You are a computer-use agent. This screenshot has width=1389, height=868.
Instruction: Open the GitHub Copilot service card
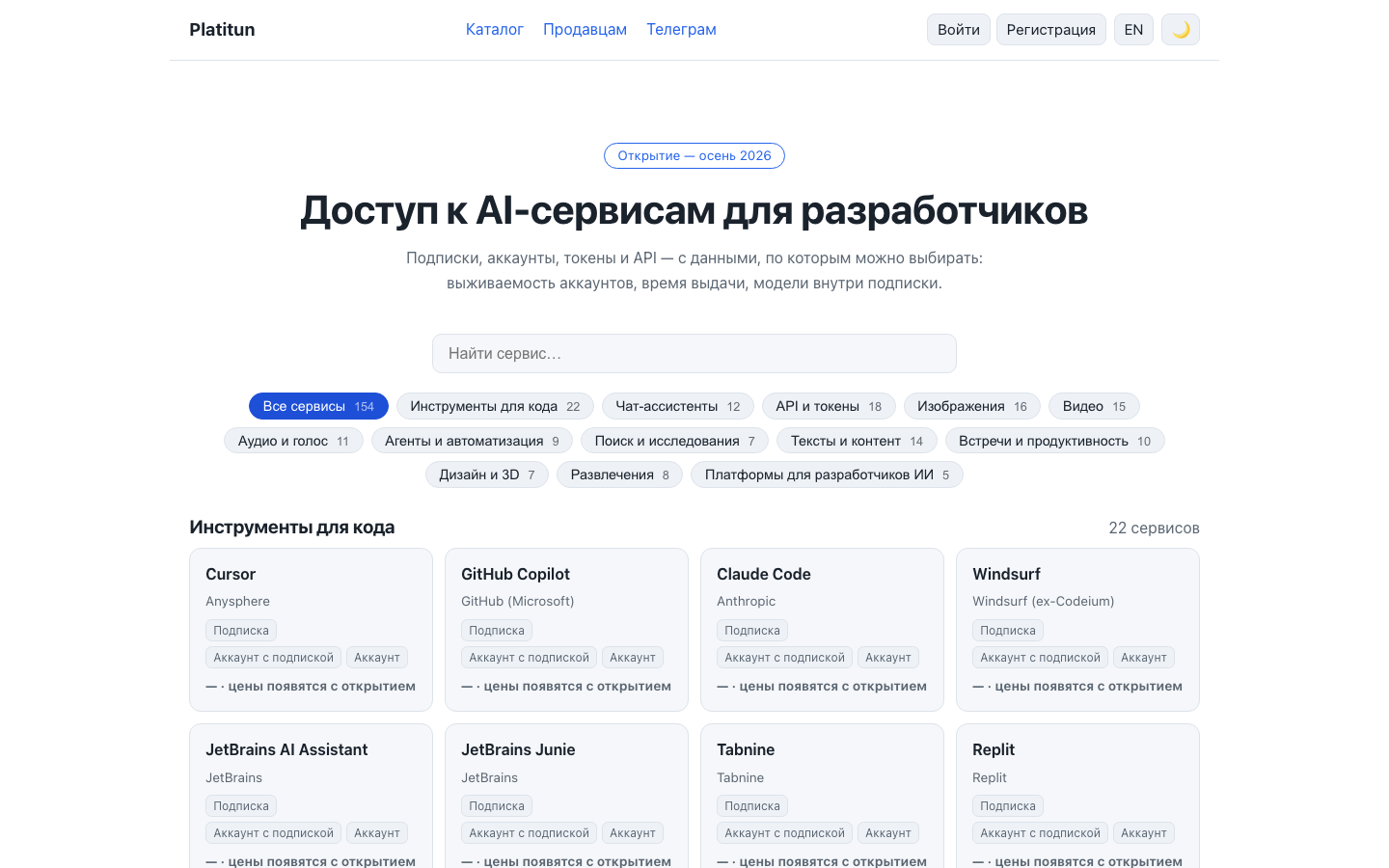(566, 630)
